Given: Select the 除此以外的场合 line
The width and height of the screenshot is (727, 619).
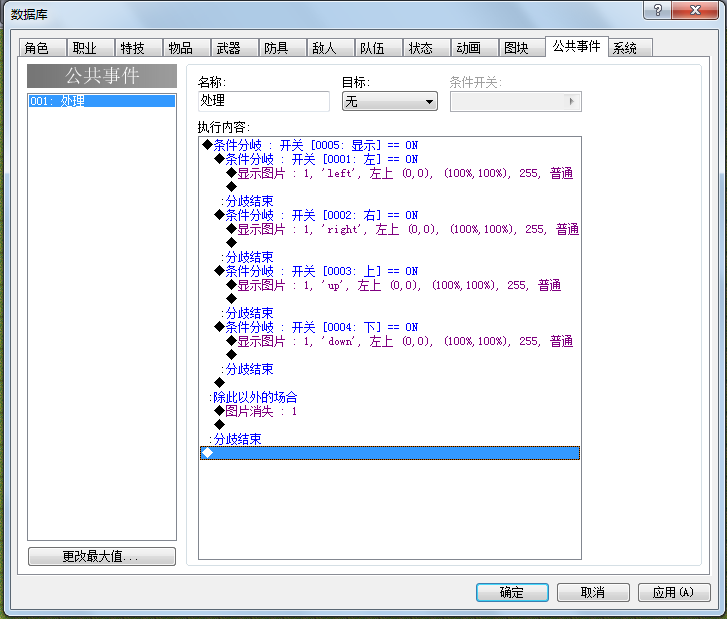Looking at the screenshot, I should tap(390, 397).
